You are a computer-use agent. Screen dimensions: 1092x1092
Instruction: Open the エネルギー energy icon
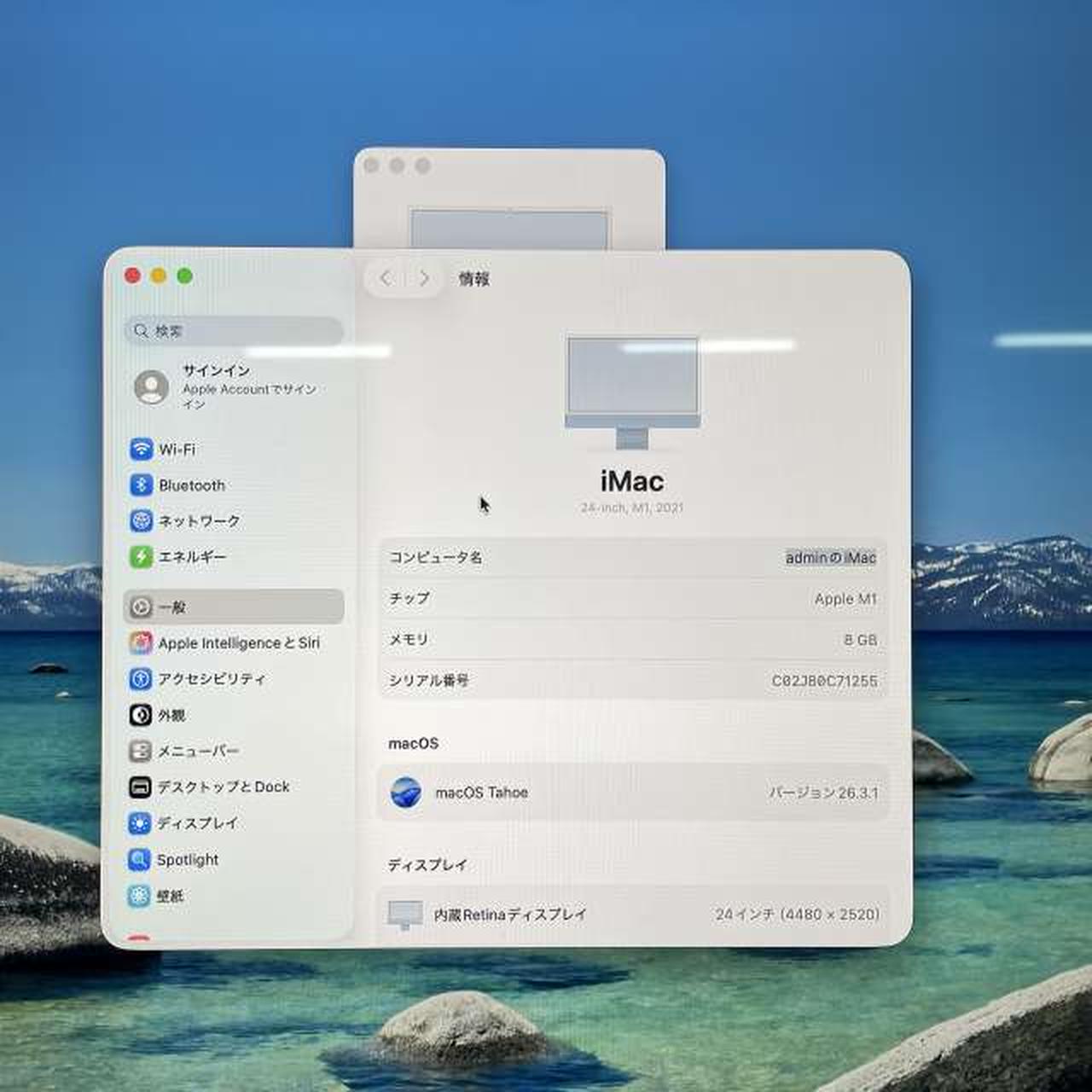[141, 557]
